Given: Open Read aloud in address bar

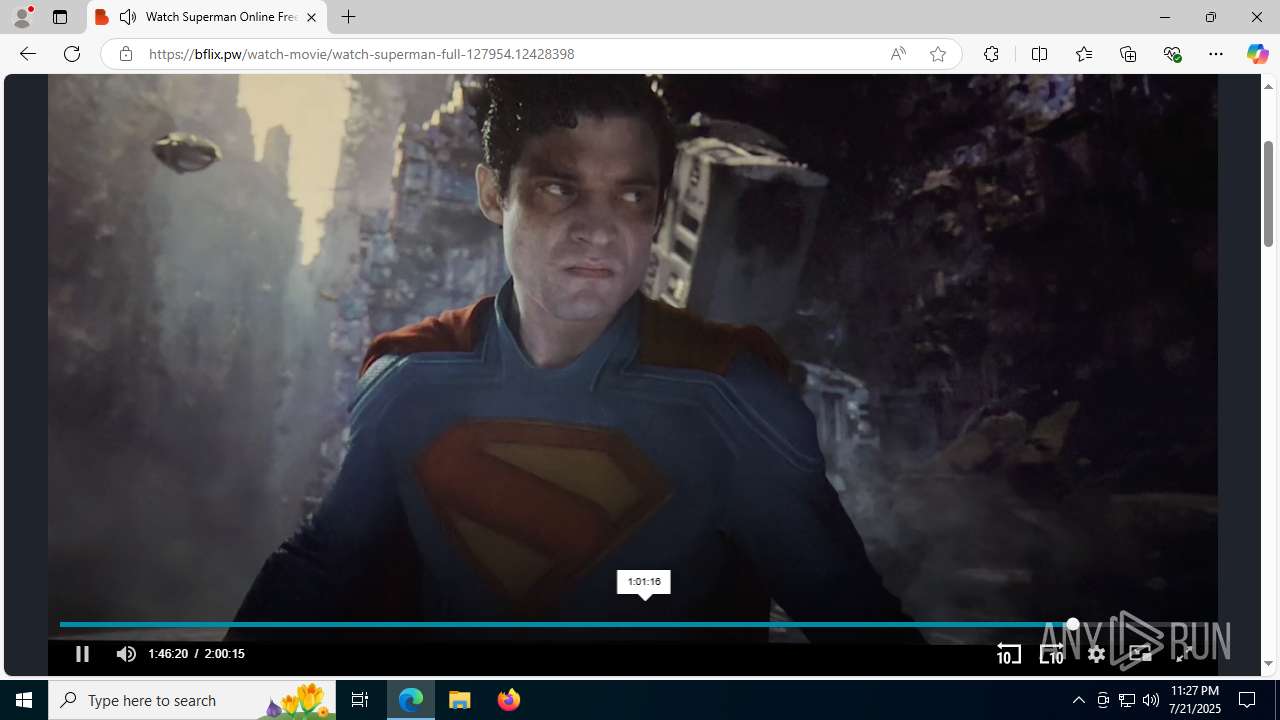Looking at the screenshot, I should coord(898,54).
